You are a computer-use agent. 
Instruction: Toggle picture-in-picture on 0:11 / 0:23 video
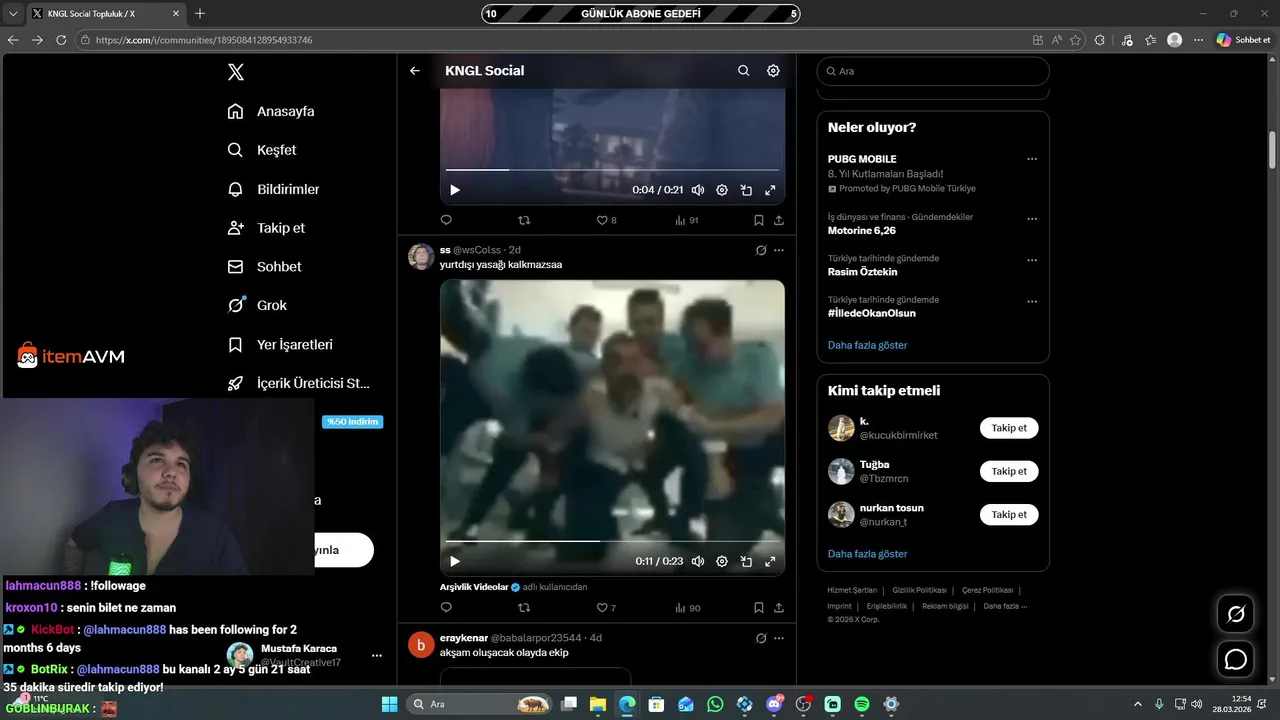point(746,561)
